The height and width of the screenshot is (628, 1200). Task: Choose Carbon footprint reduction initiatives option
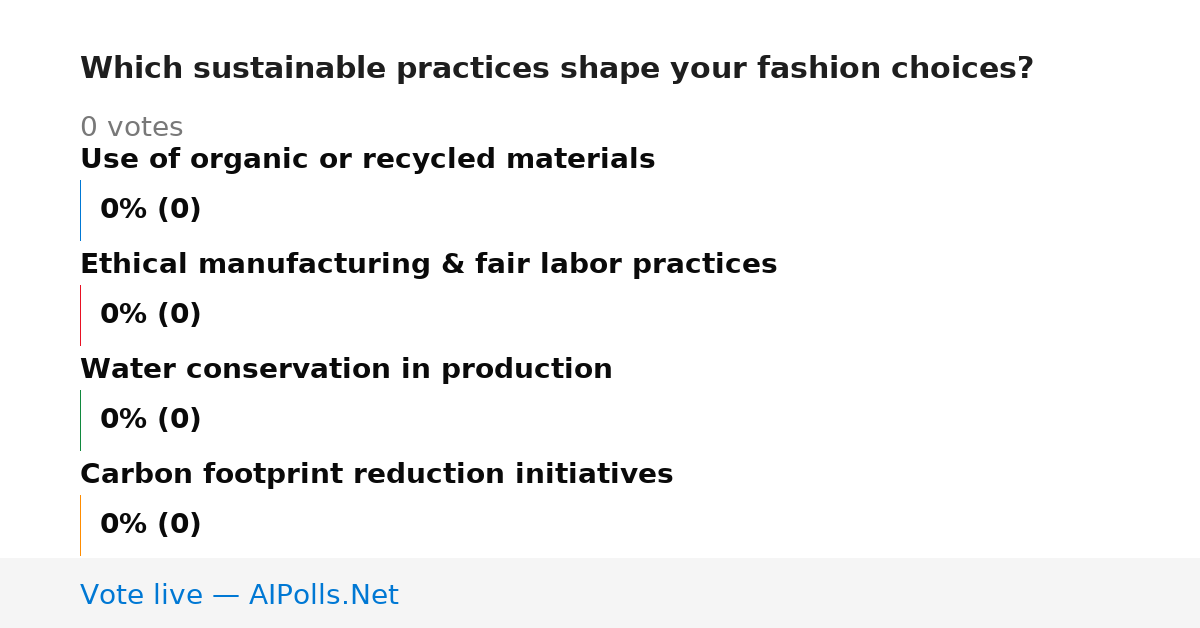coord(376,475)
